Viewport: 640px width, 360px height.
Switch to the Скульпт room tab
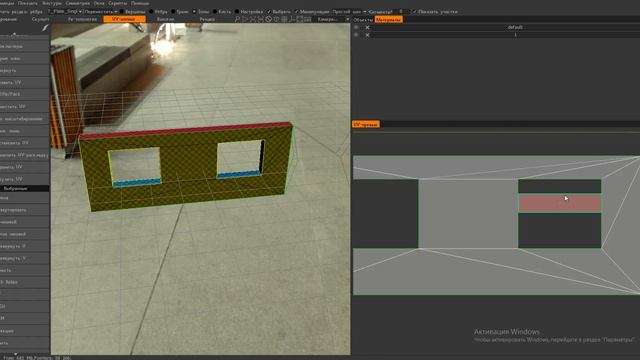(40, 19)
